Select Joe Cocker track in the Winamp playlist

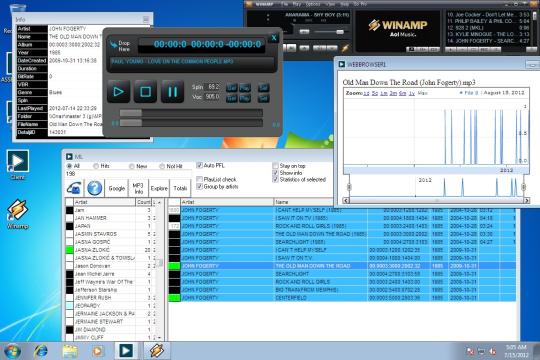point(488,15)
